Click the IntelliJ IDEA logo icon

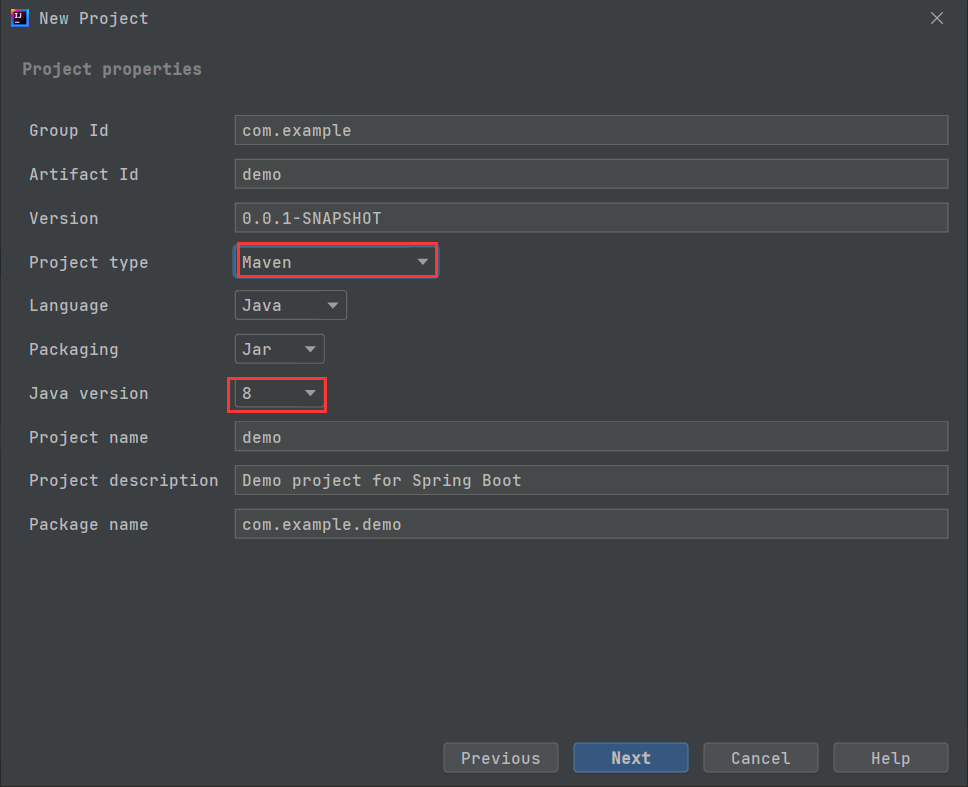(19, 18)
